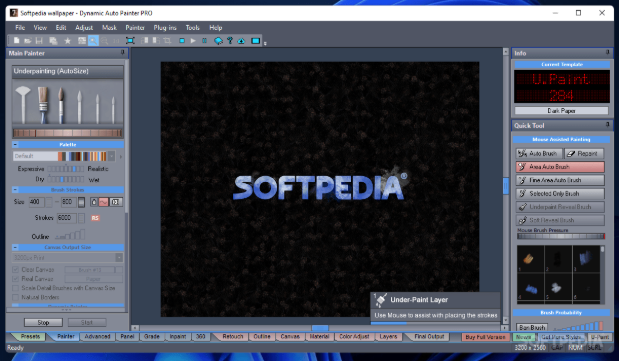Switch to the Retouch tab
The width and height of the screenshot is (619, 361).
click(233, 337)
